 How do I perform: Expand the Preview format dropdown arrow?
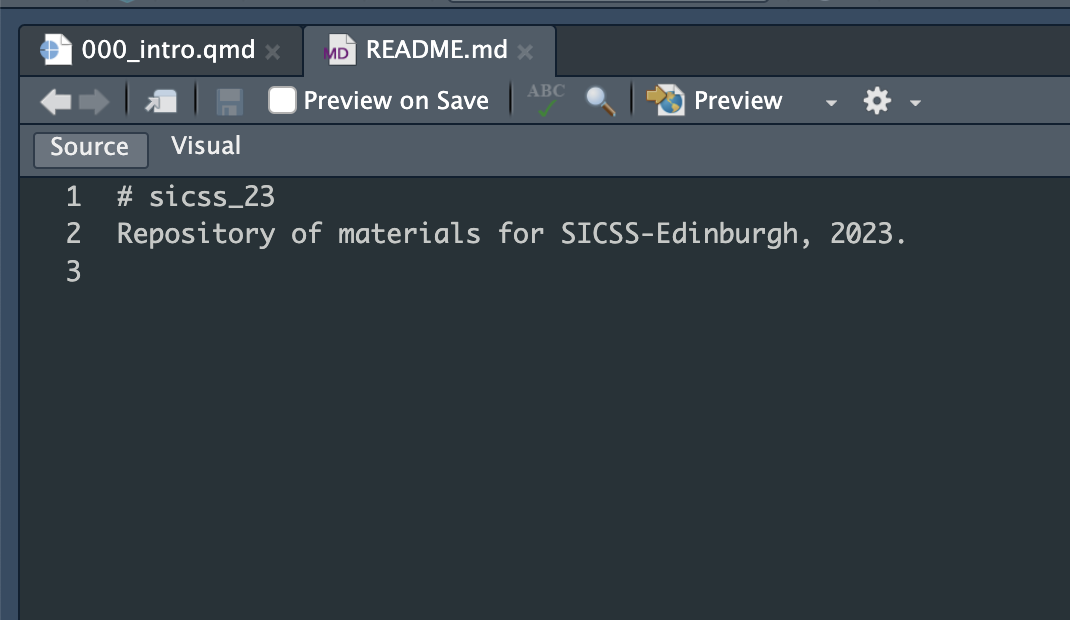click(x=830, y=103)
